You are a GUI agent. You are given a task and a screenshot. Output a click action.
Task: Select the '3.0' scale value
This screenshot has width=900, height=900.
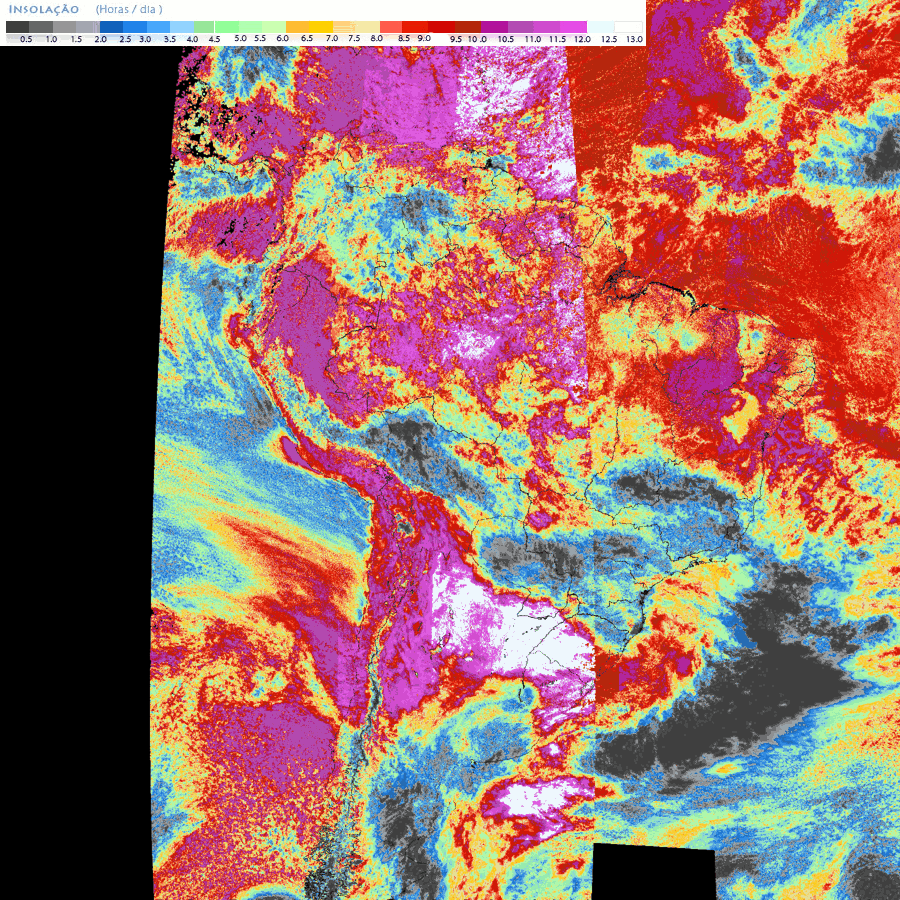pyautogui.click(x=145, y=39)
